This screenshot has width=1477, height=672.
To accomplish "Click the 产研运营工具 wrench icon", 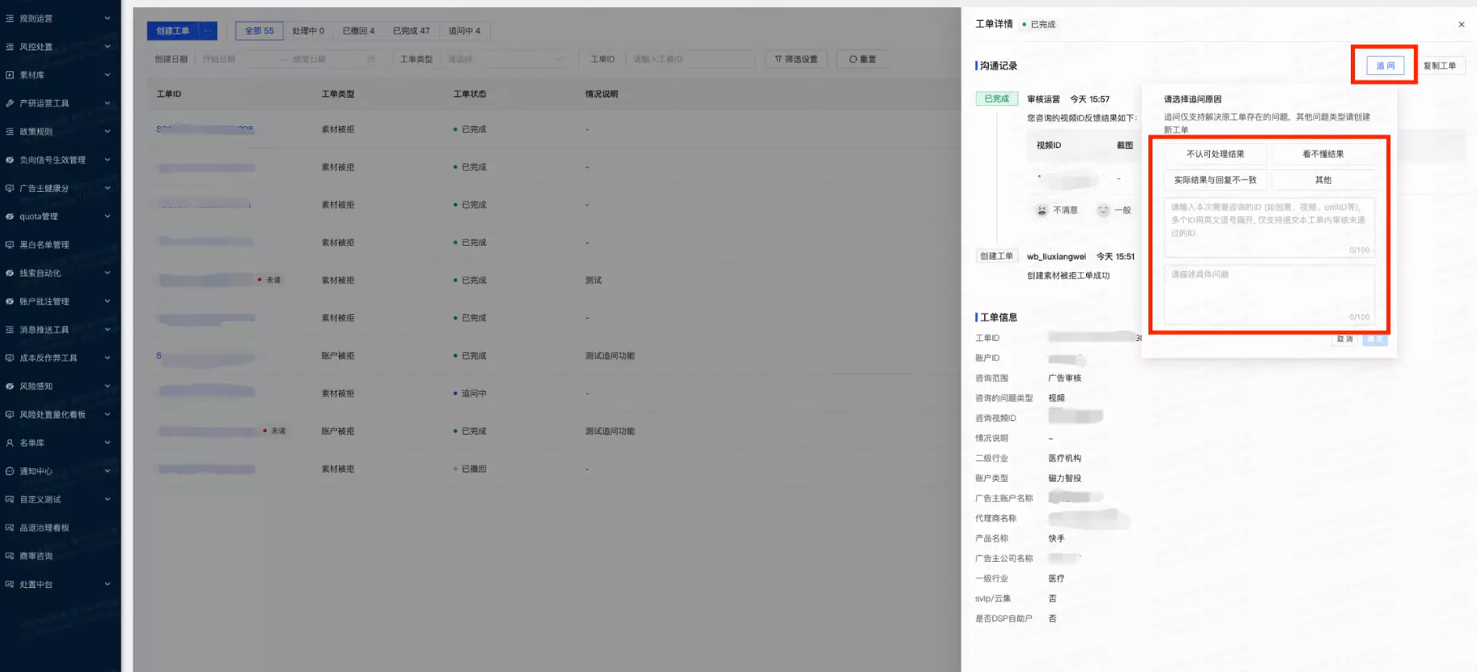I will click(10, 103).
